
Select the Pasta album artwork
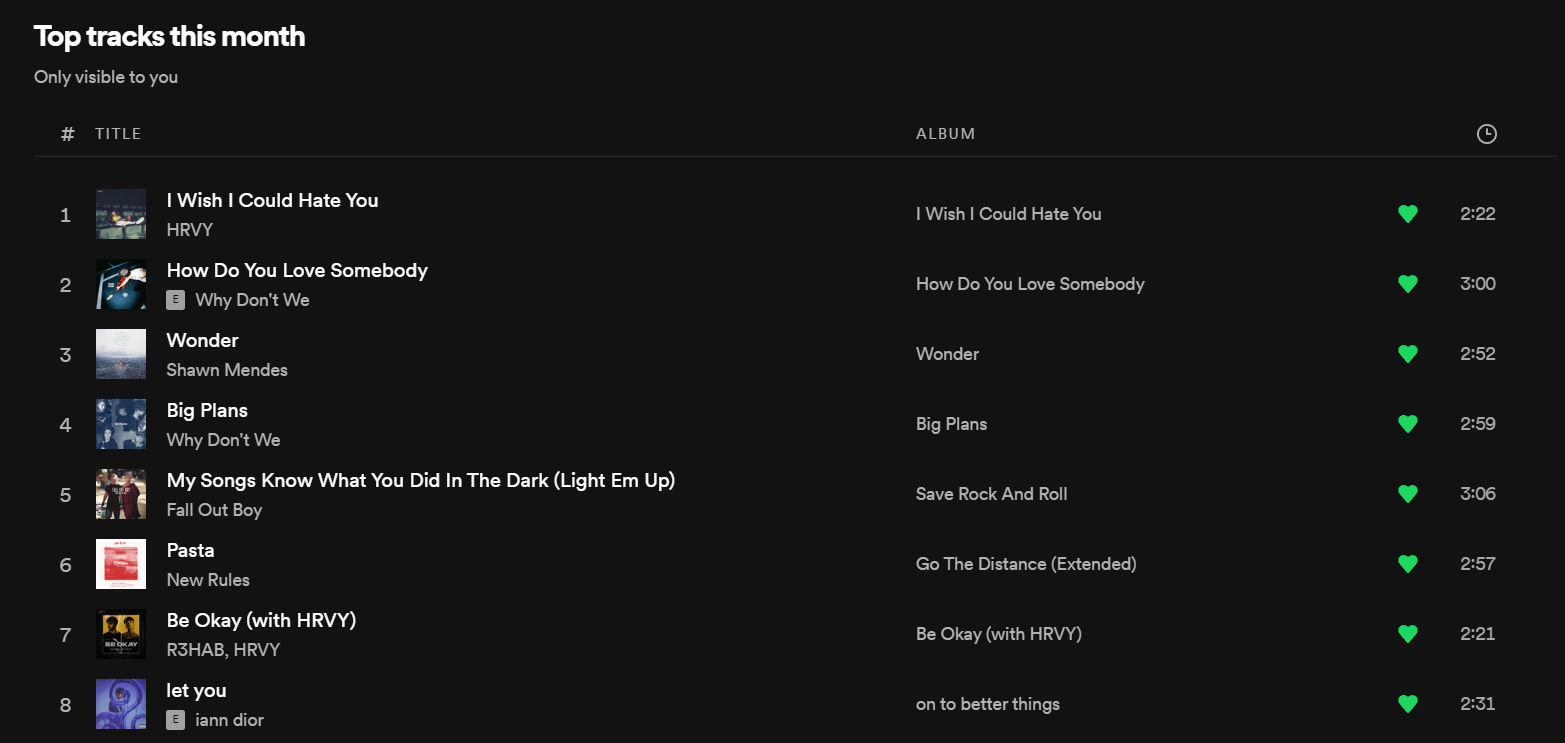(x=121, y=564)
